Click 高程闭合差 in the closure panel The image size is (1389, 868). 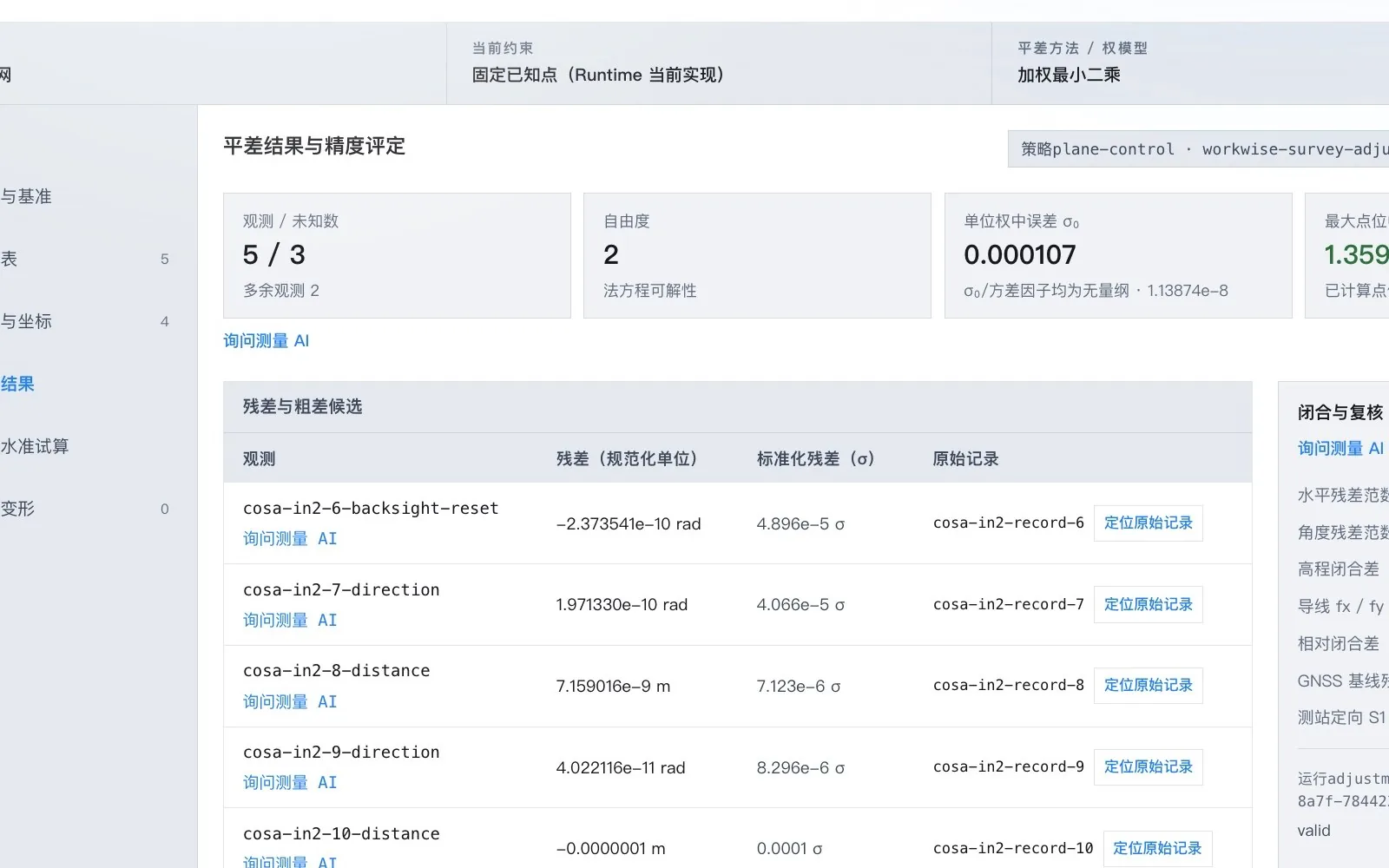pos(1339,569)
